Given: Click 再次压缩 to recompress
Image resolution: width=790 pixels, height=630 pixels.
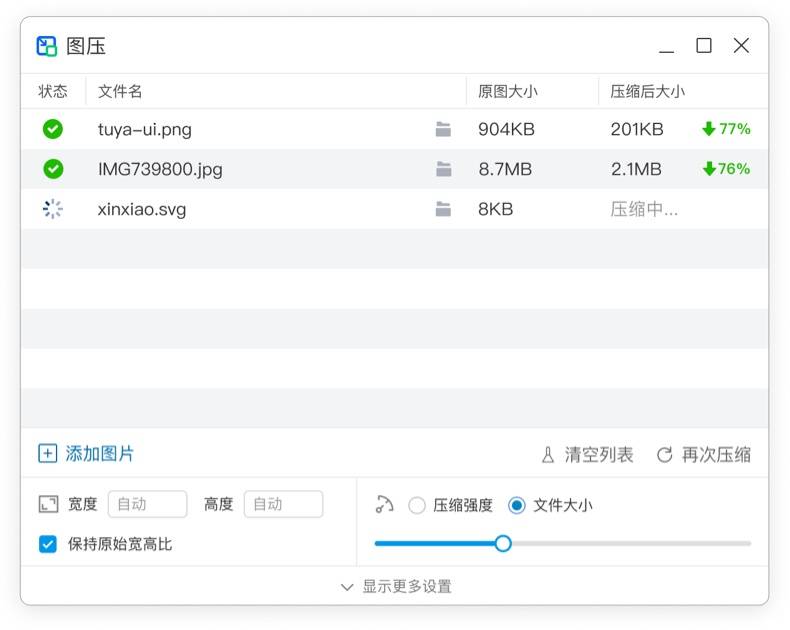Looking at the screenshot, I should click(x=704, y=455).
